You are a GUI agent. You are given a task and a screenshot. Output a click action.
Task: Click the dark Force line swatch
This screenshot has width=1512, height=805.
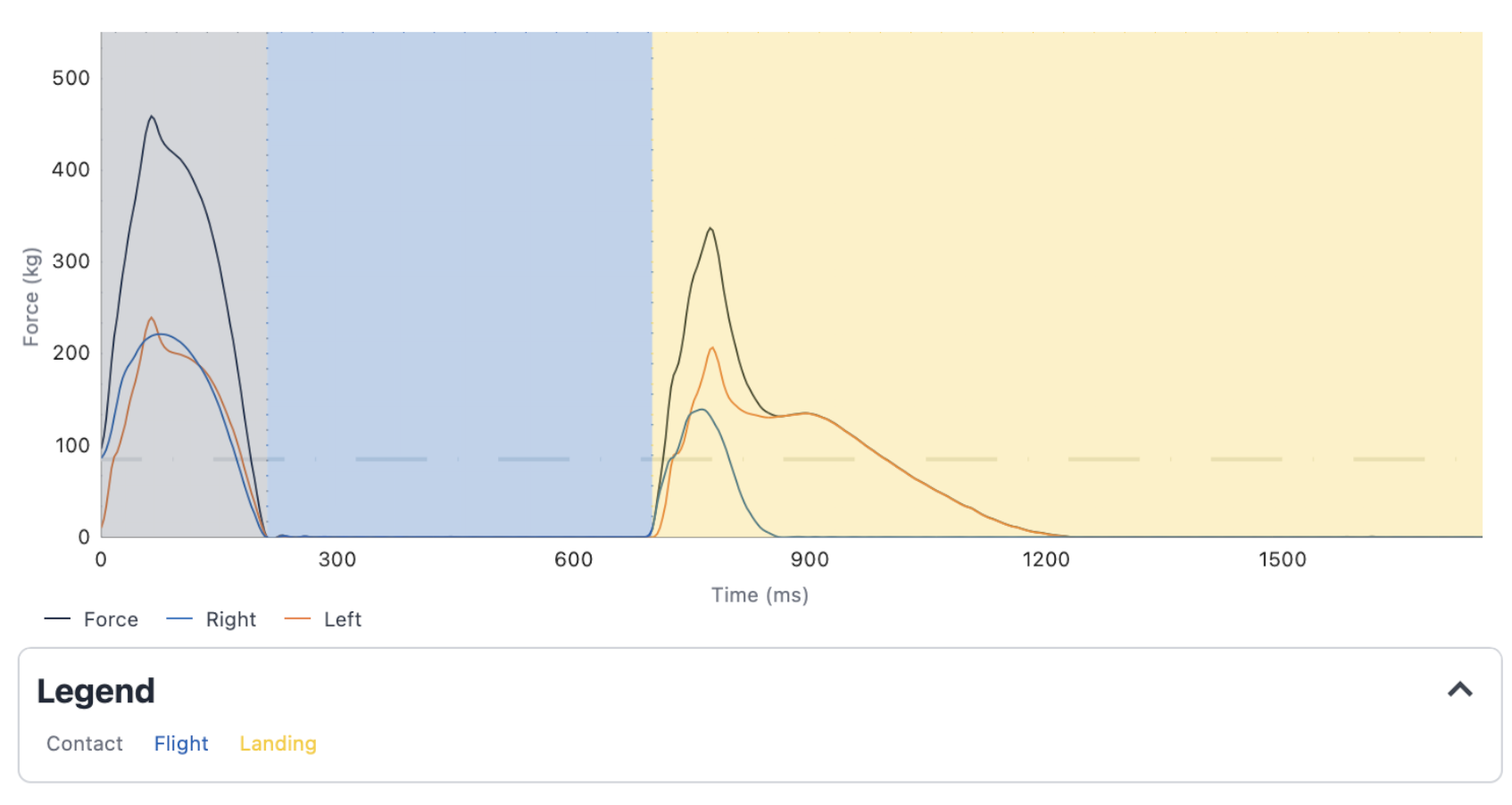click(x=57, y=618)
